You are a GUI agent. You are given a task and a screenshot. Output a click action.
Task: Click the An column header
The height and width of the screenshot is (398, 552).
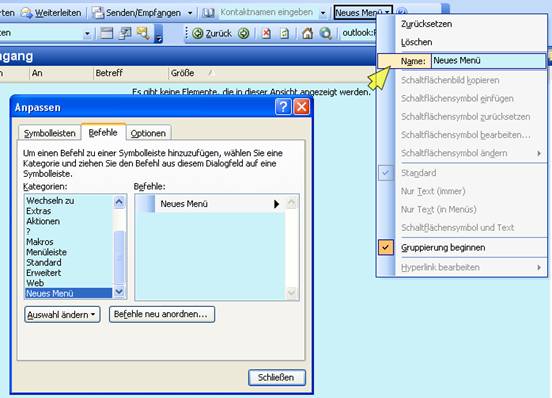[x=61, y=73]
